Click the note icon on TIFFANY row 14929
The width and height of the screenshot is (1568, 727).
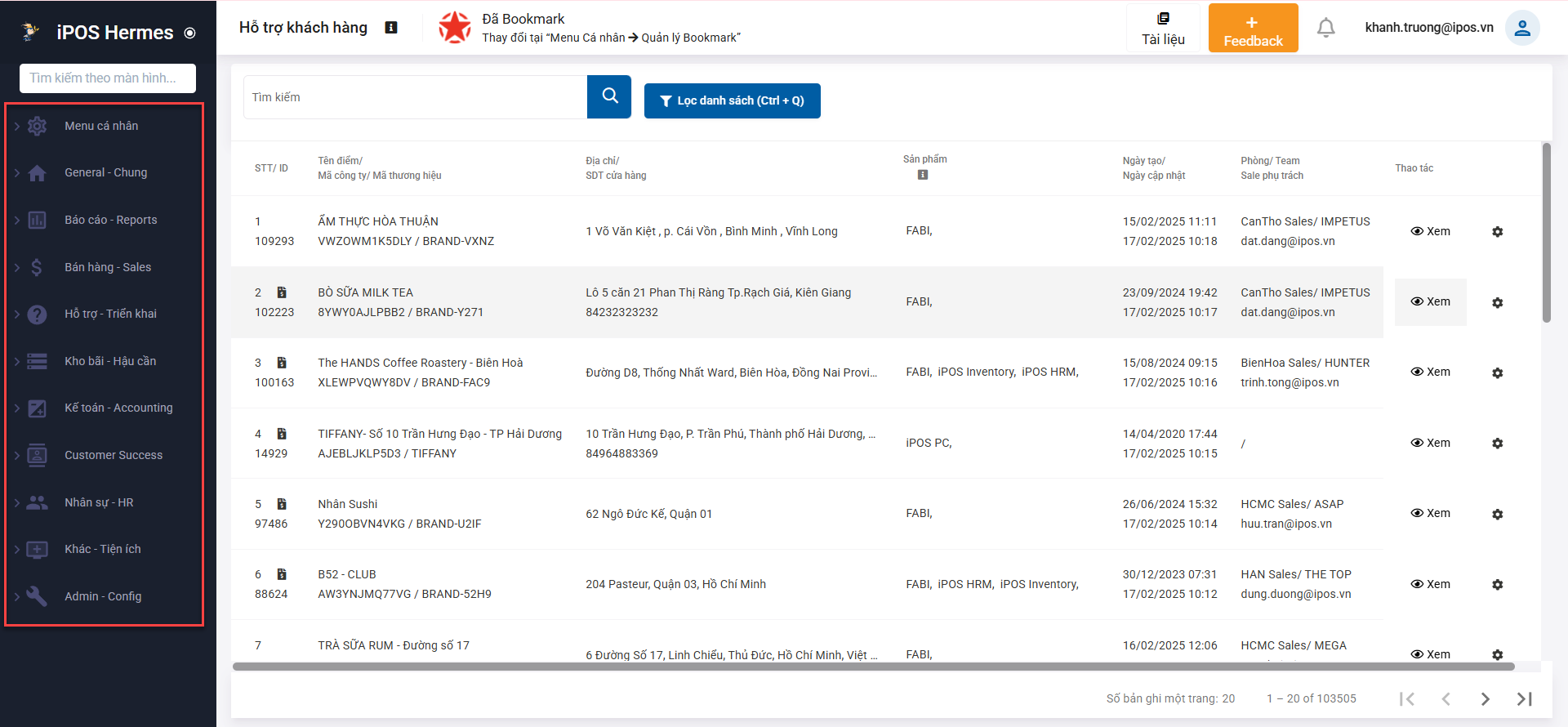282,434
